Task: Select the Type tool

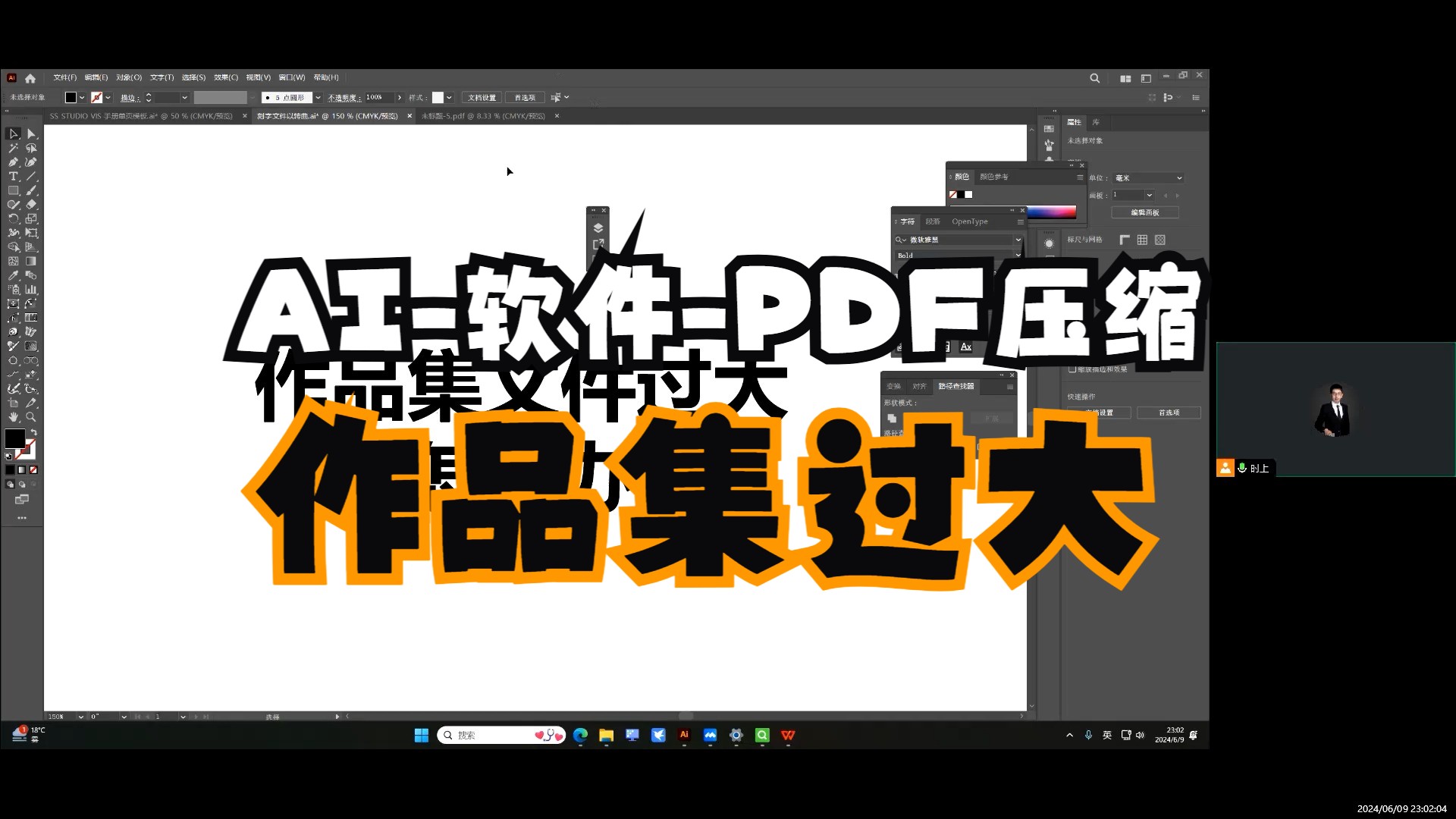Action: coord(12,175)
